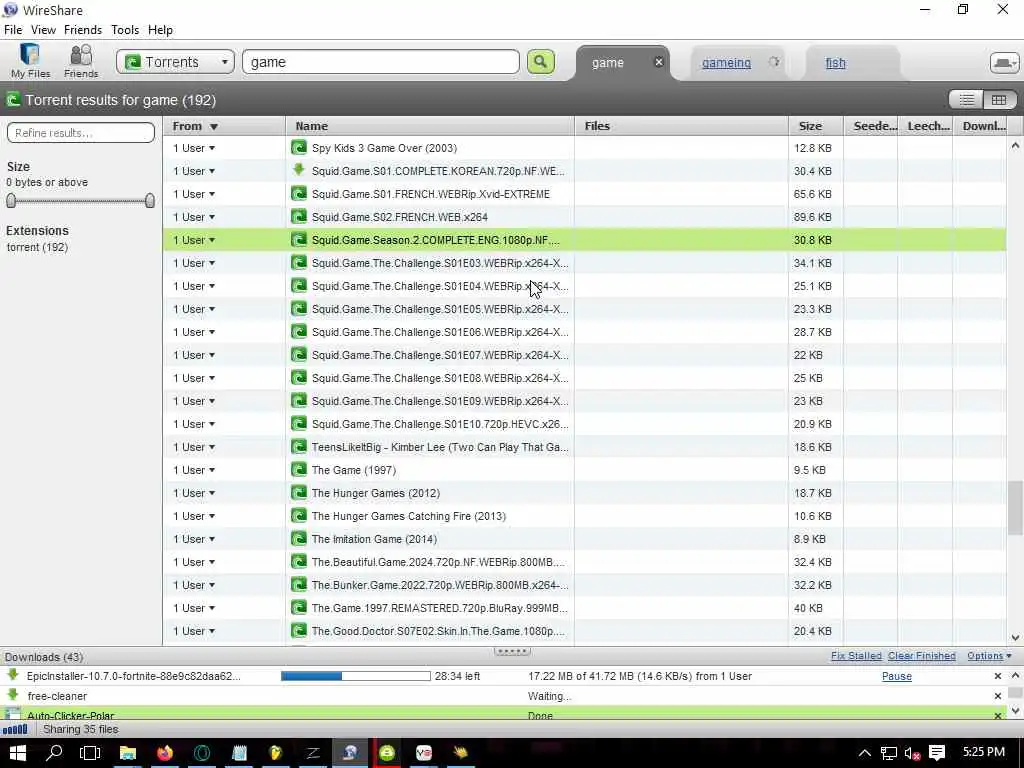Click the torrent icon for TeensLikeItBig Kimber Lee
The width and height of the screenshot is (1024, 768).
coord(299,447)
